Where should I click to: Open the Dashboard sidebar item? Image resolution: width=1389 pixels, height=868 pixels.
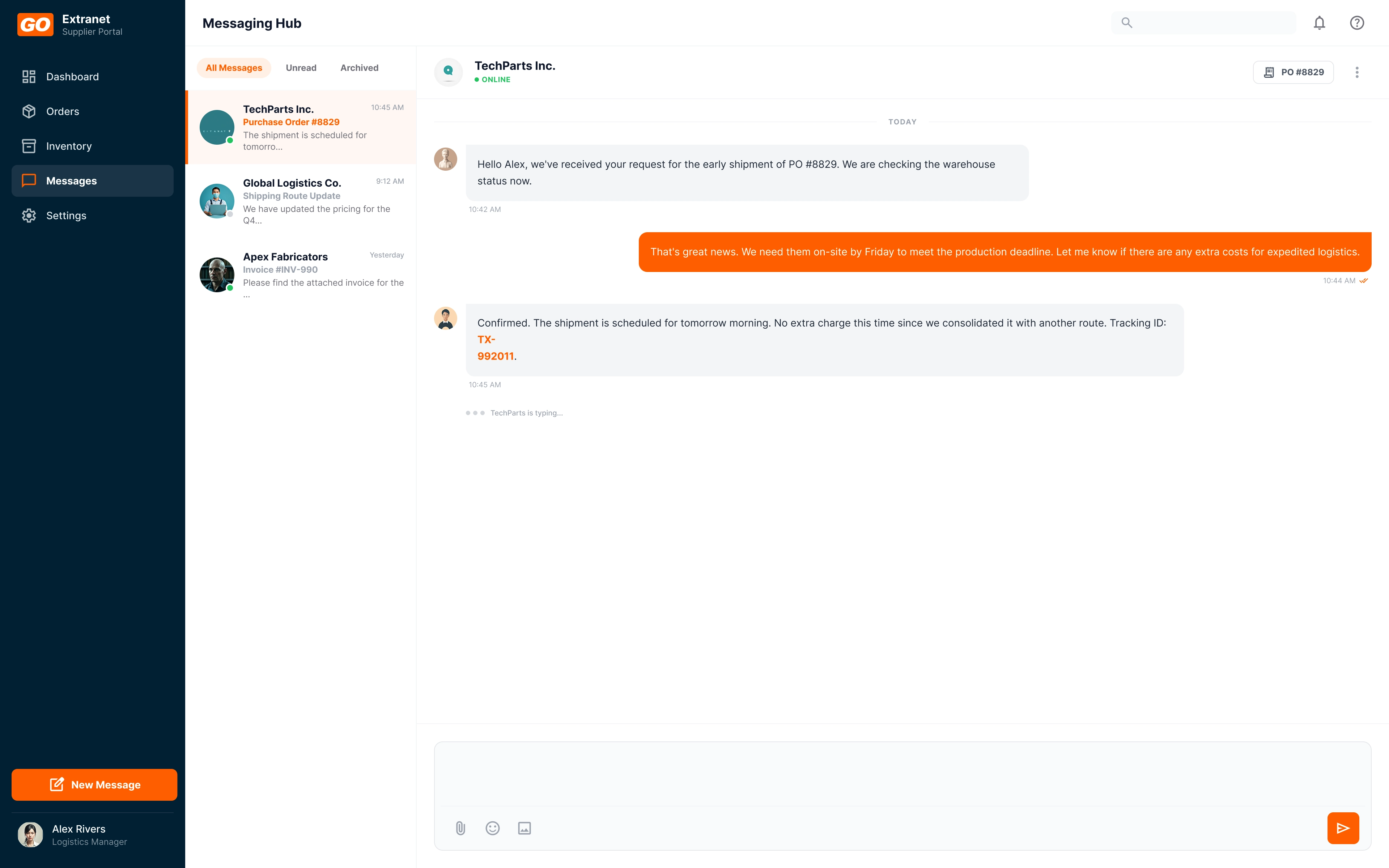click(72, 77)
